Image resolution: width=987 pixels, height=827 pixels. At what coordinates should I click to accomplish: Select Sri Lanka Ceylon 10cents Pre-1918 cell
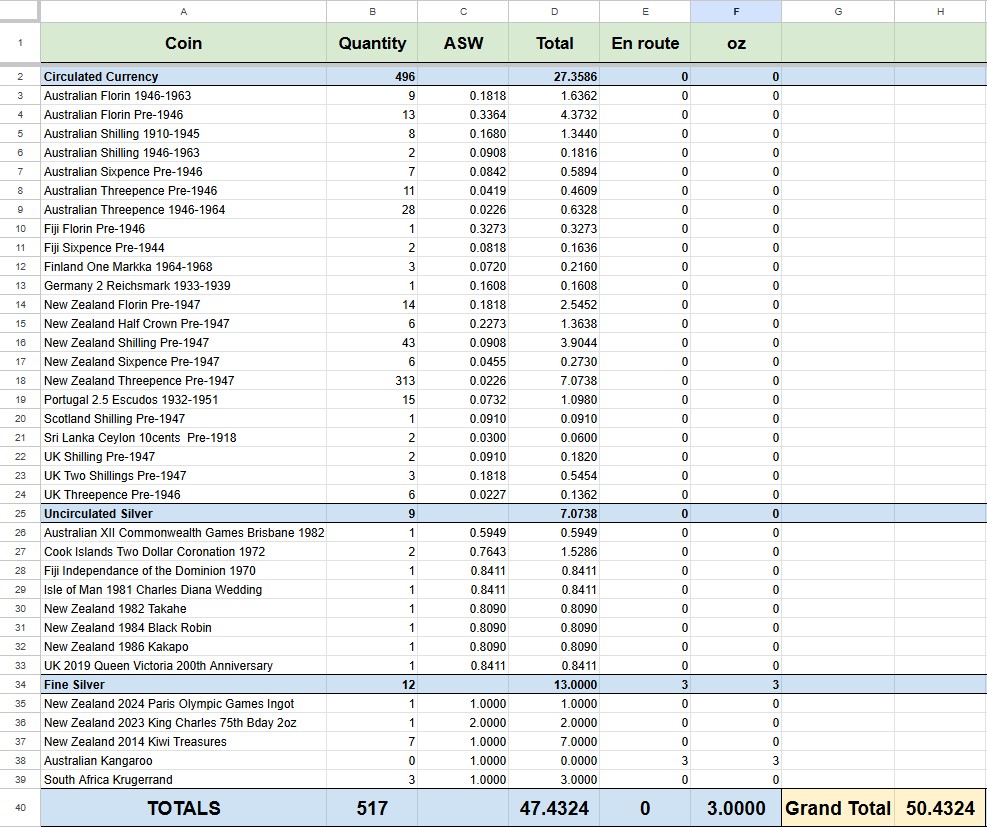click(183, 437)
